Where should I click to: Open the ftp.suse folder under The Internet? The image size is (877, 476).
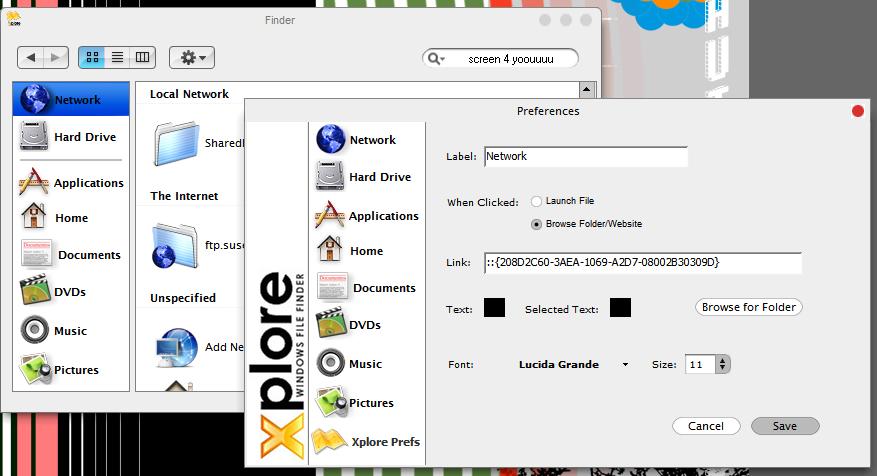pos(175,246)
